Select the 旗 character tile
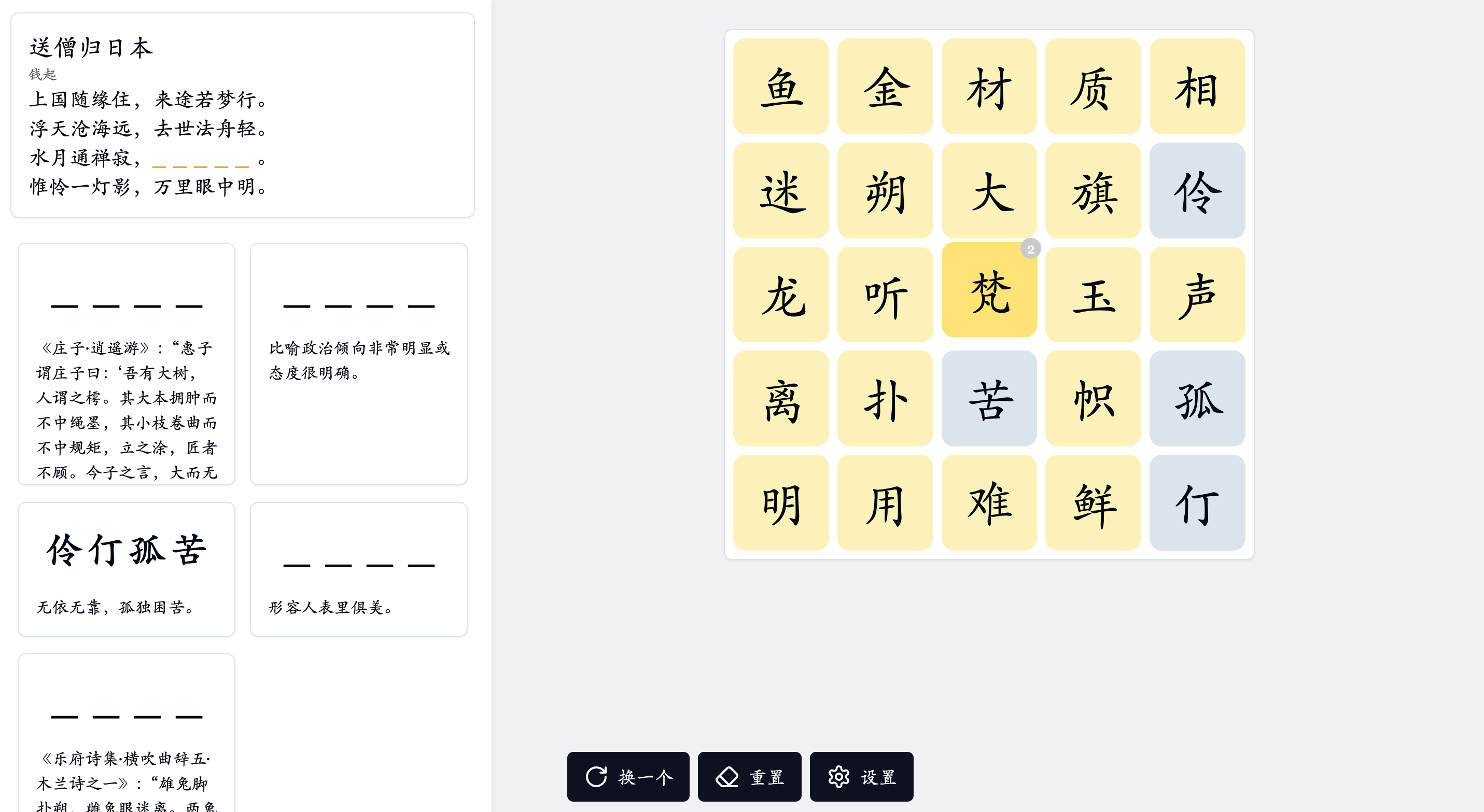The height and width of the screenshot is (812, 1484). [1093, 191]
